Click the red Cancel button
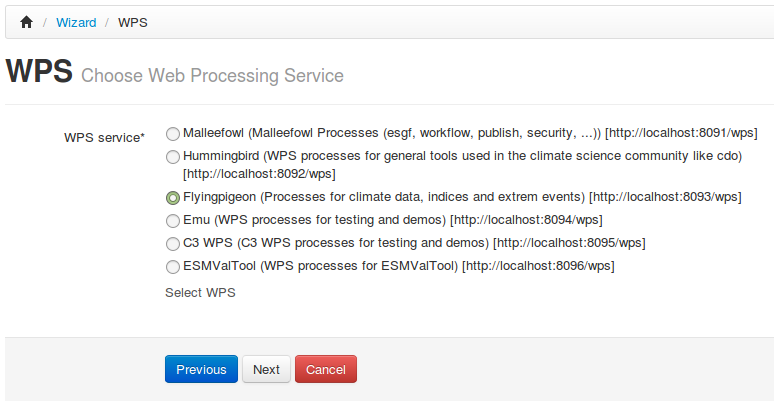 326,369
